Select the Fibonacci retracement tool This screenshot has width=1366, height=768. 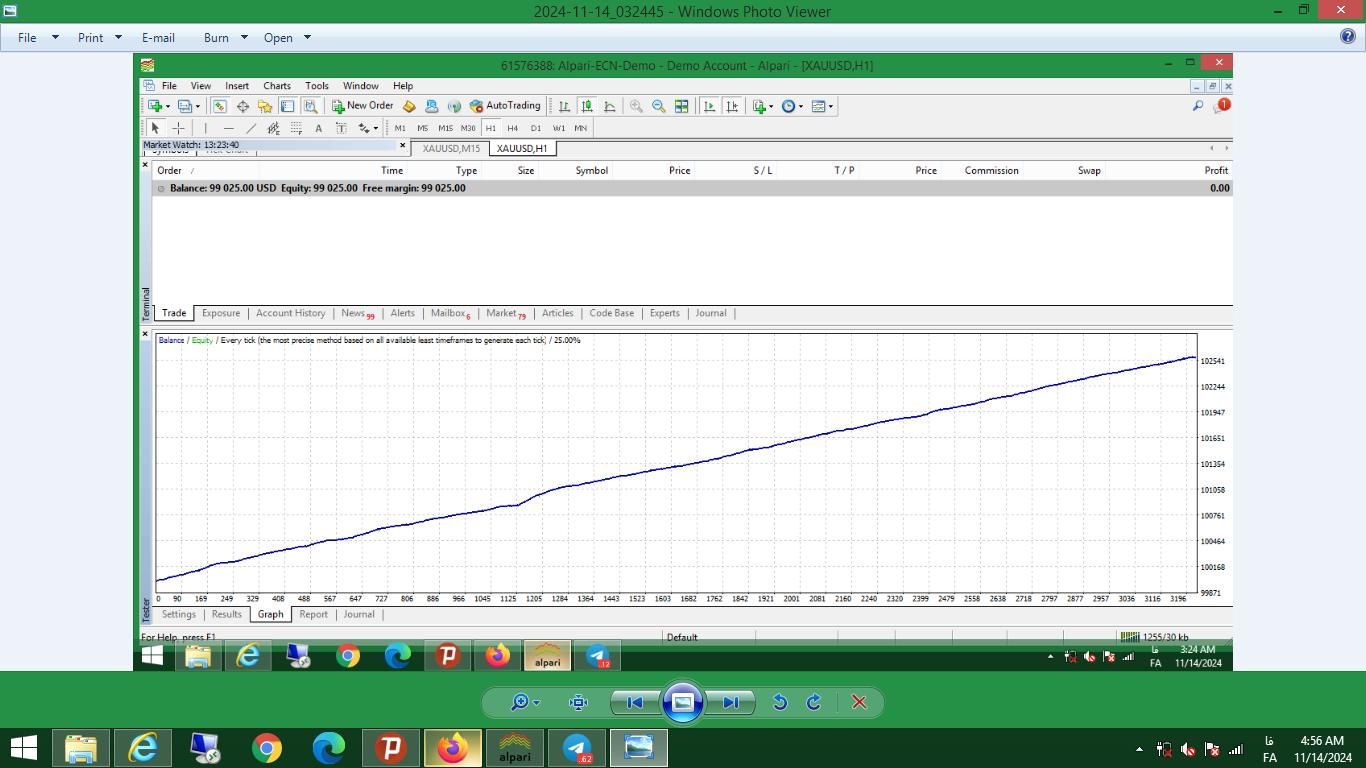pos(296,128)
